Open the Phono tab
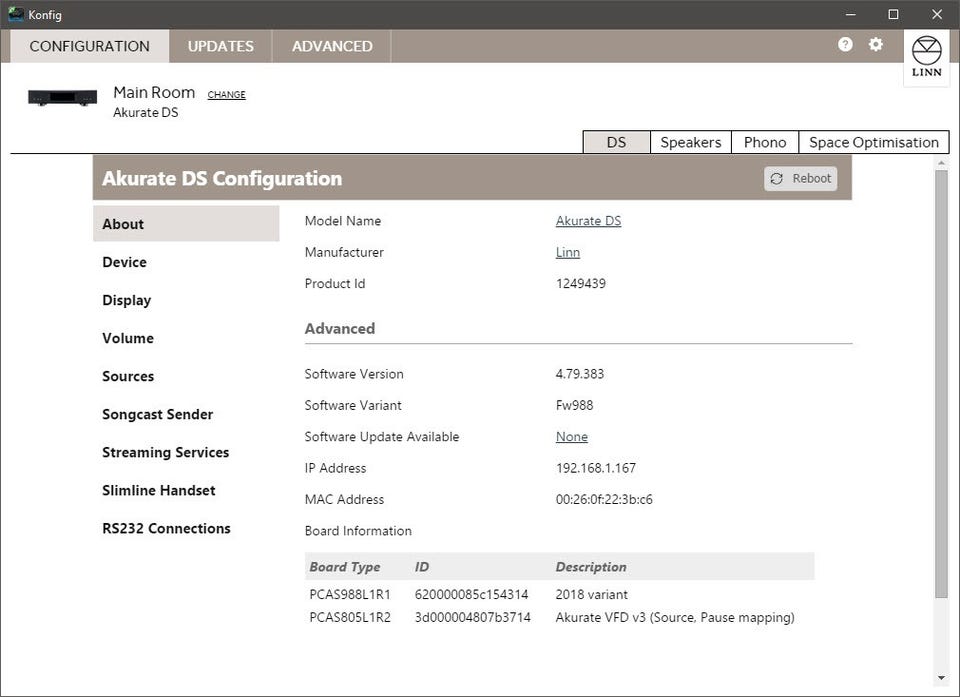Image resolution: width=960 pixels, height=697 pixels. tap(764, 142)
